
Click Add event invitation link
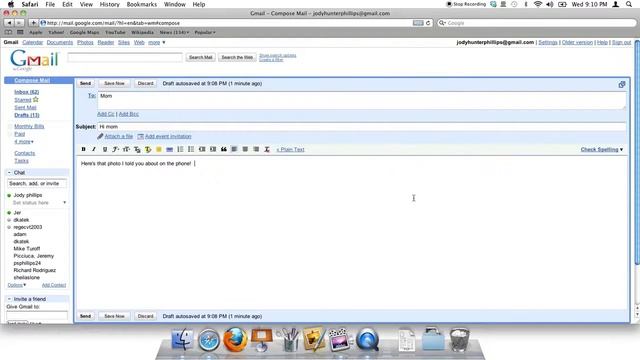click(x=168, y=136)
